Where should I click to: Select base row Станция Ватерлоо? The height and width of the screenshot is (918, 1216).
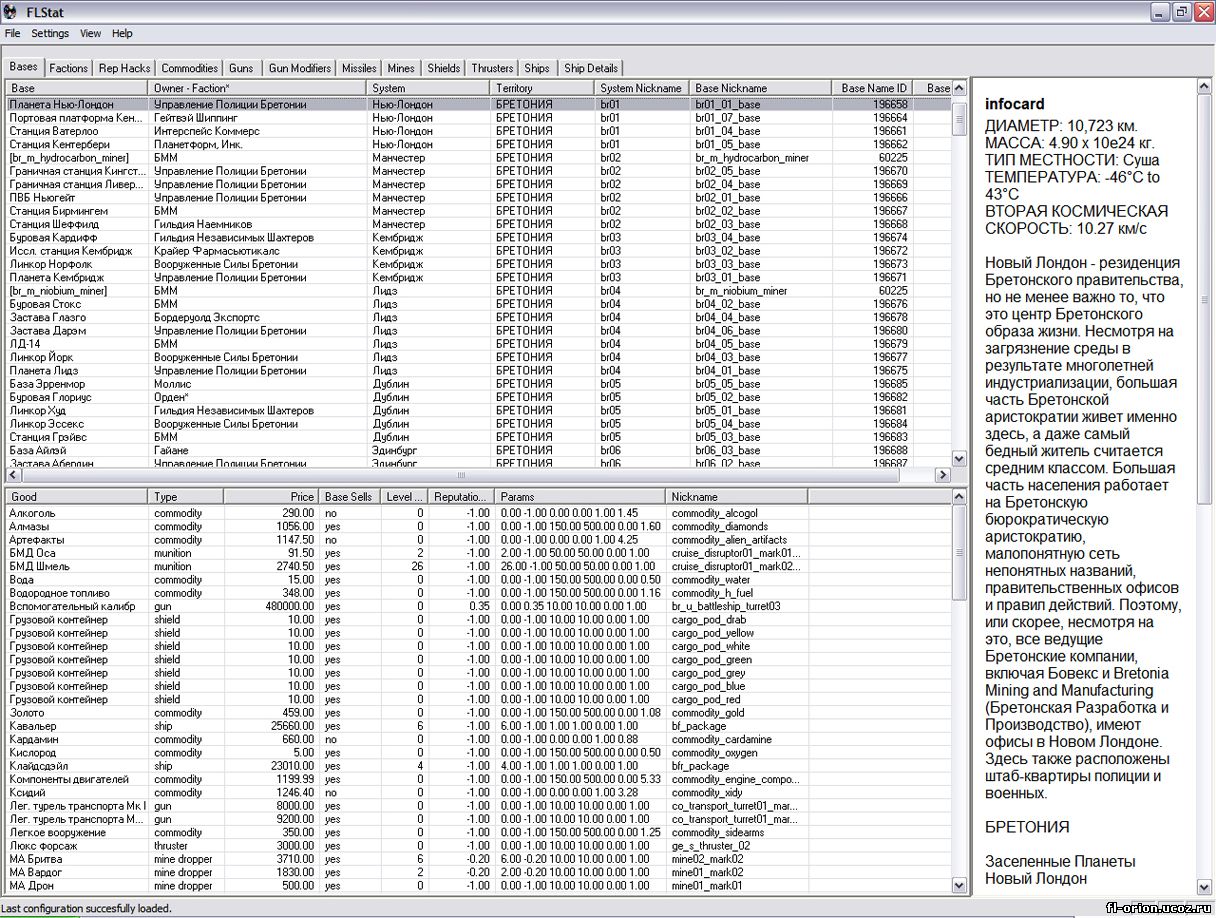[478, 131]
